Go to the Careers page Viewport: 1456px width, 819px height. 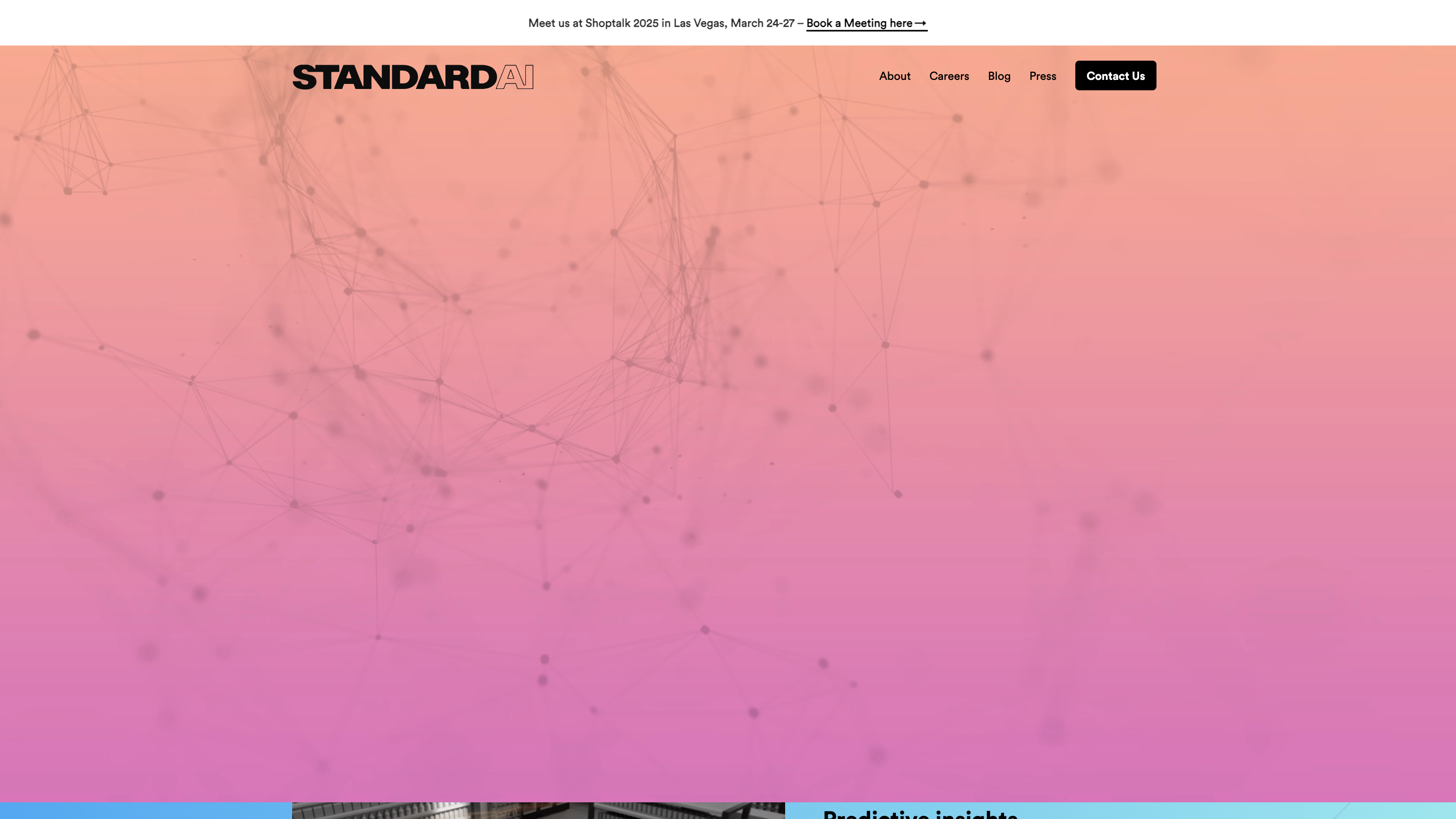point(948,76)
